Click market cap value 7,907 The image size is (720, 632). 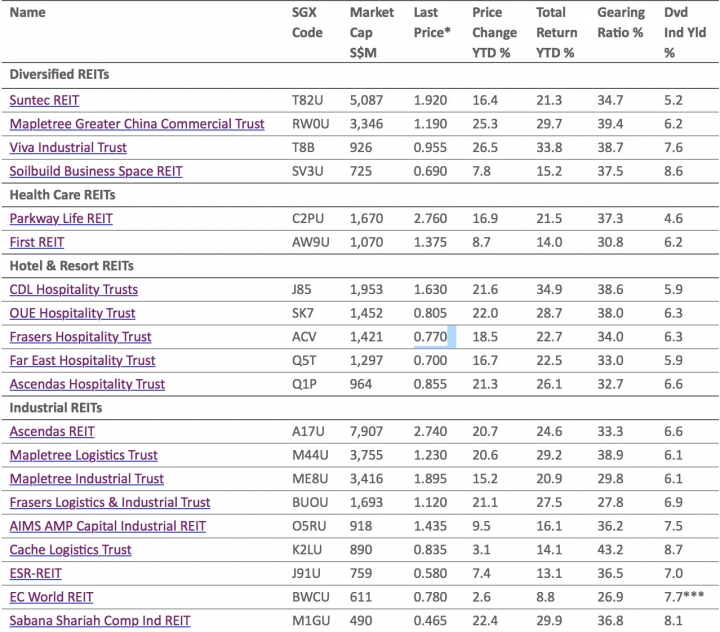[366, 431]
